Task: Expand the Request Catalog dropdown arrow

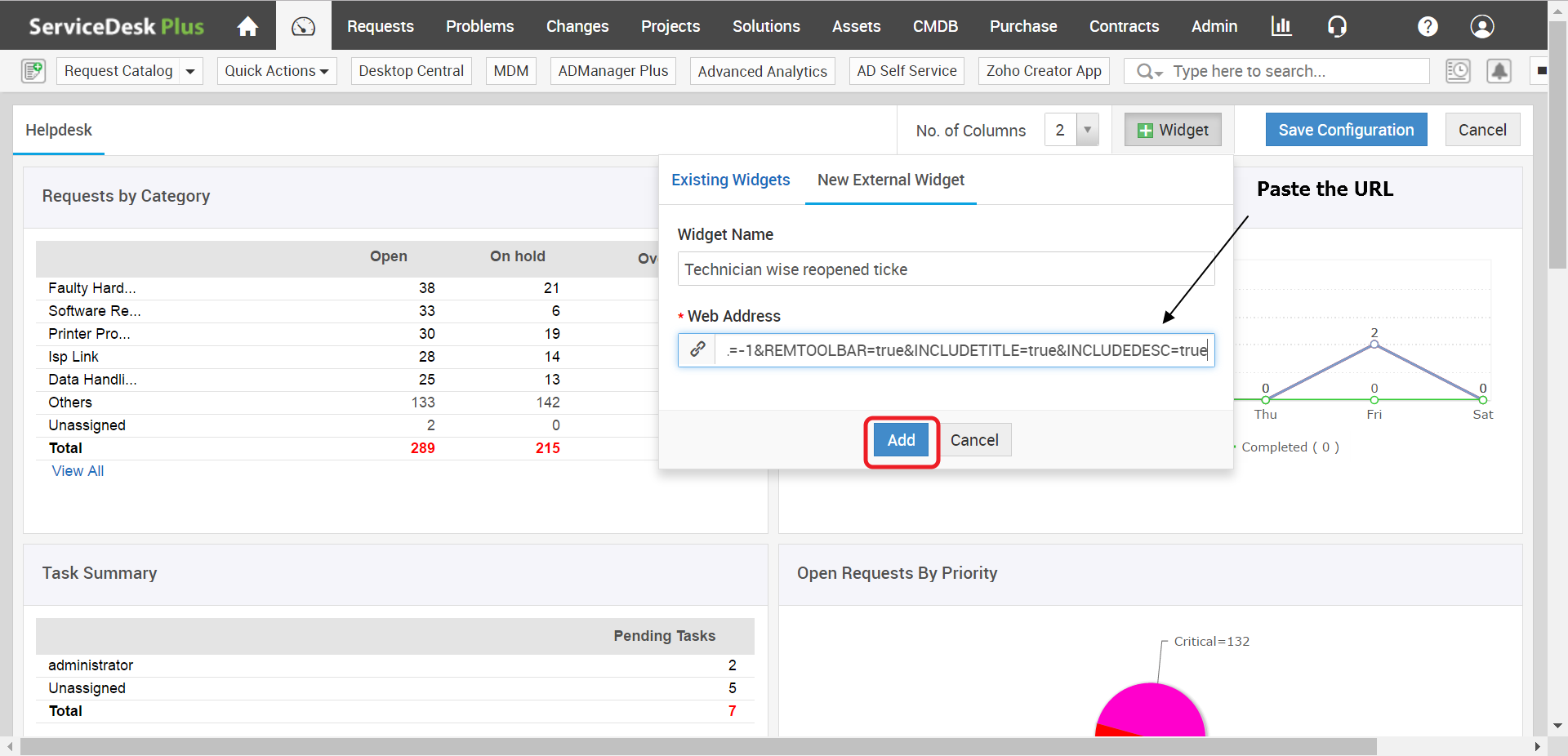Action: 190,71
